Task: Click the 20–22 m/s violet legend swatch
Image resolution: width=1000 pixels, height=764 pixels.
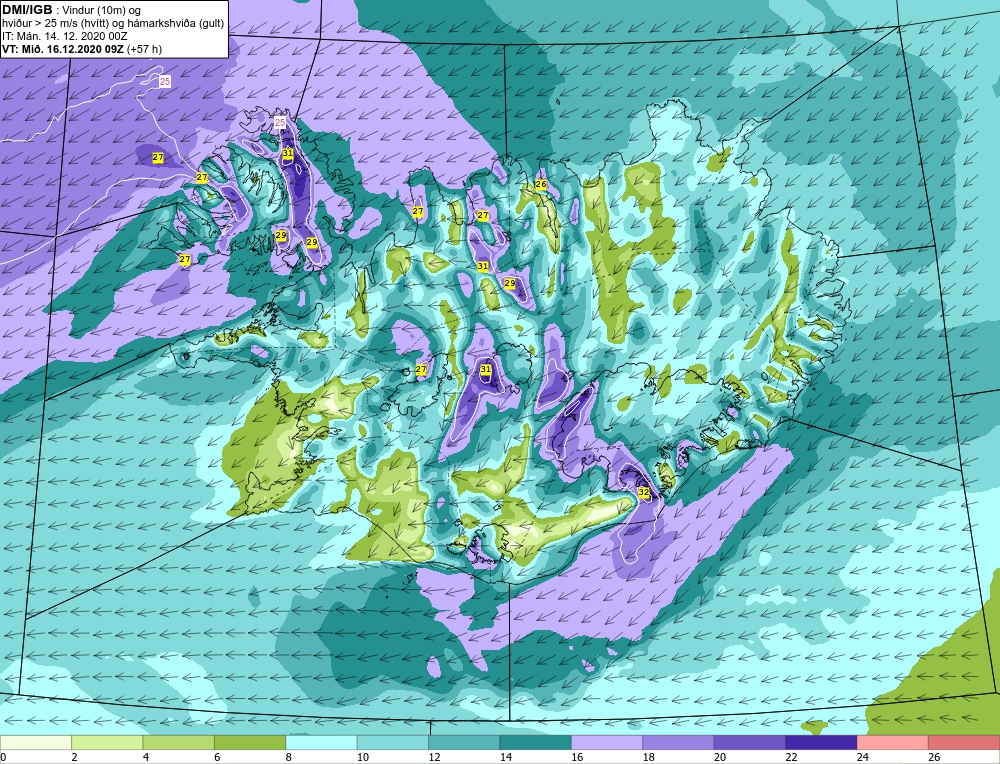Action: pos(750,743)
